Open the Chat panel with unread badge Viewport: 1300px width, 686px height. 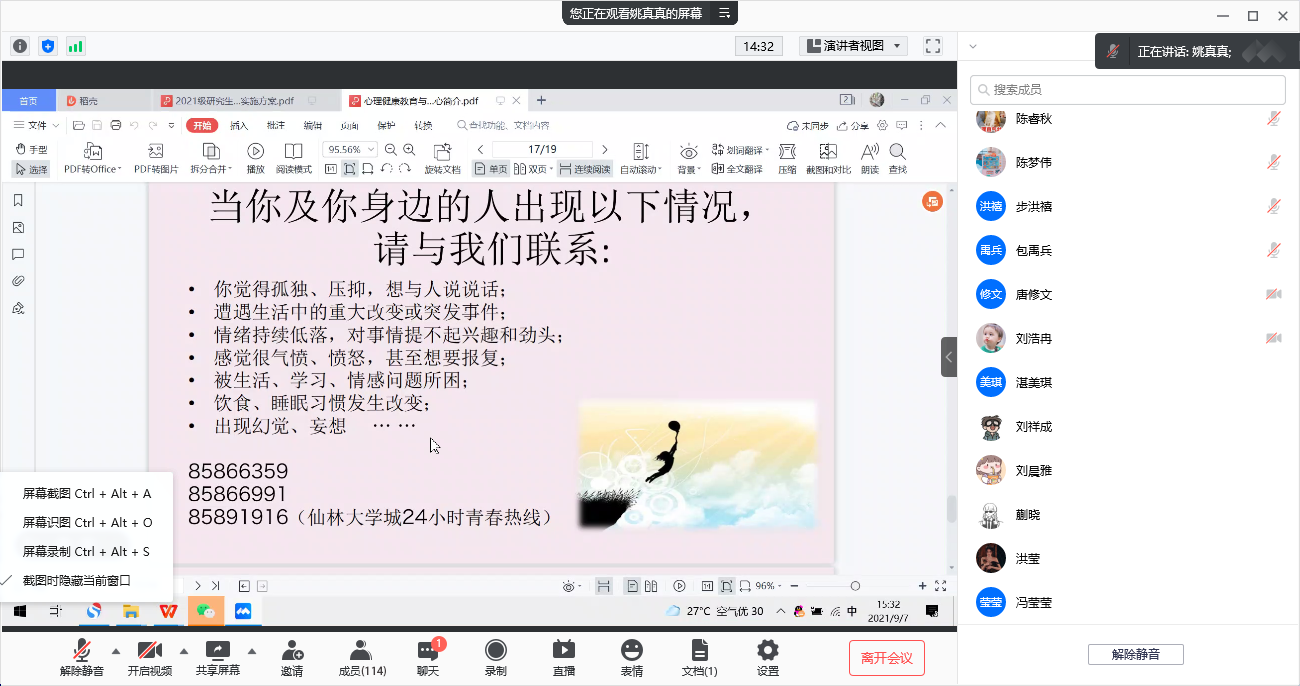(428, 656)
